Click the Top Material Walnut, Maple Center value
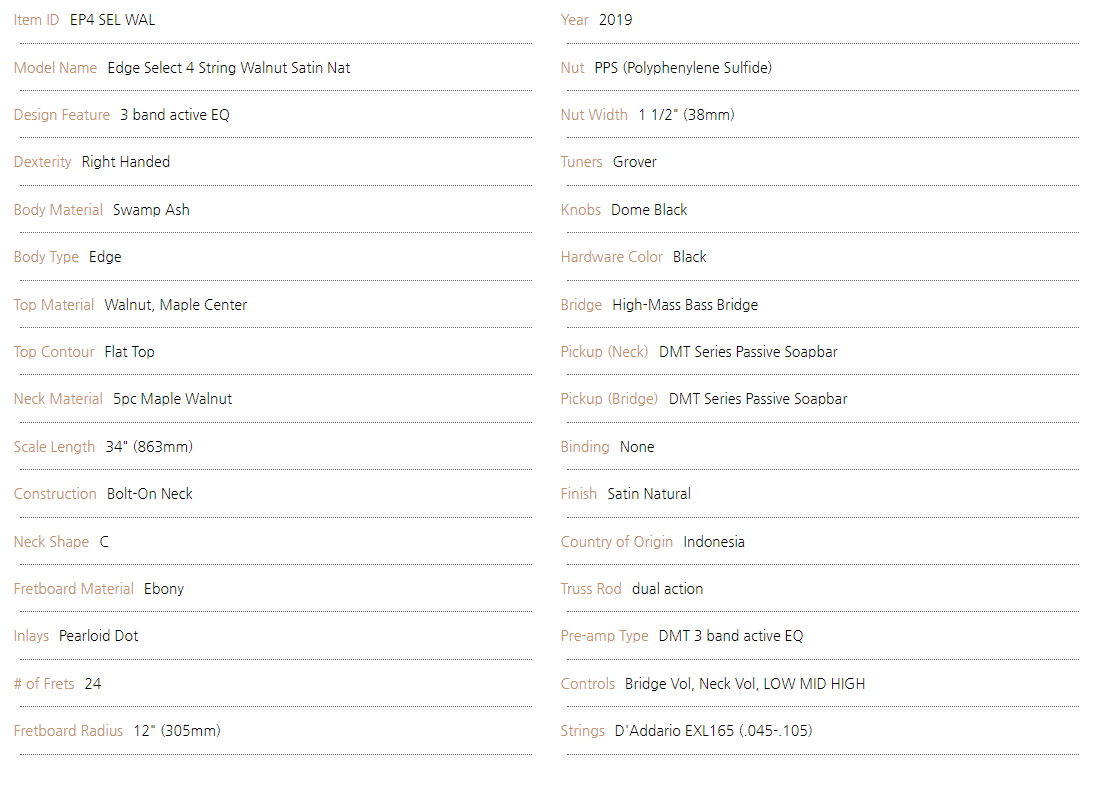Viewport: 1106px width, 790px height. 176,305
